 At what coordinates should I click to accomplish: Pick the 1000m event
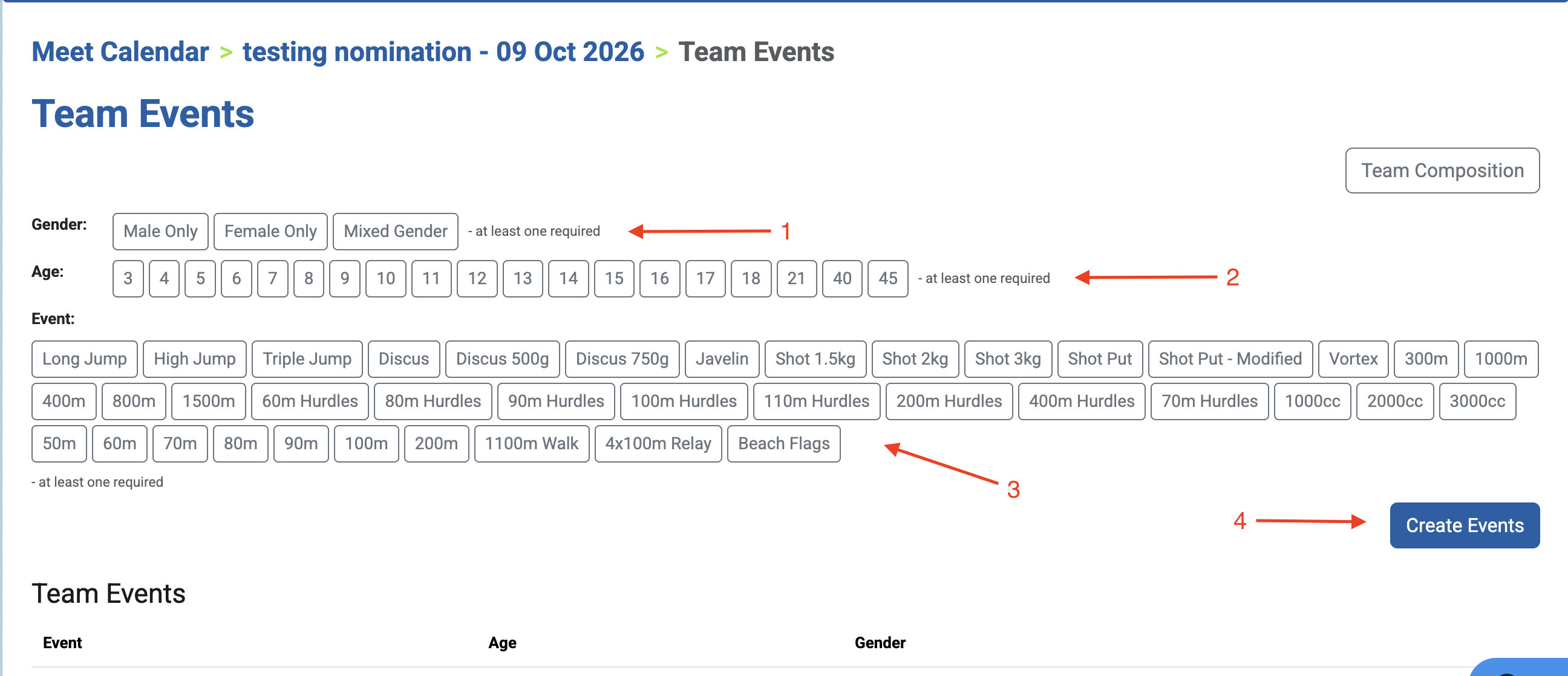click(1500, 359)
